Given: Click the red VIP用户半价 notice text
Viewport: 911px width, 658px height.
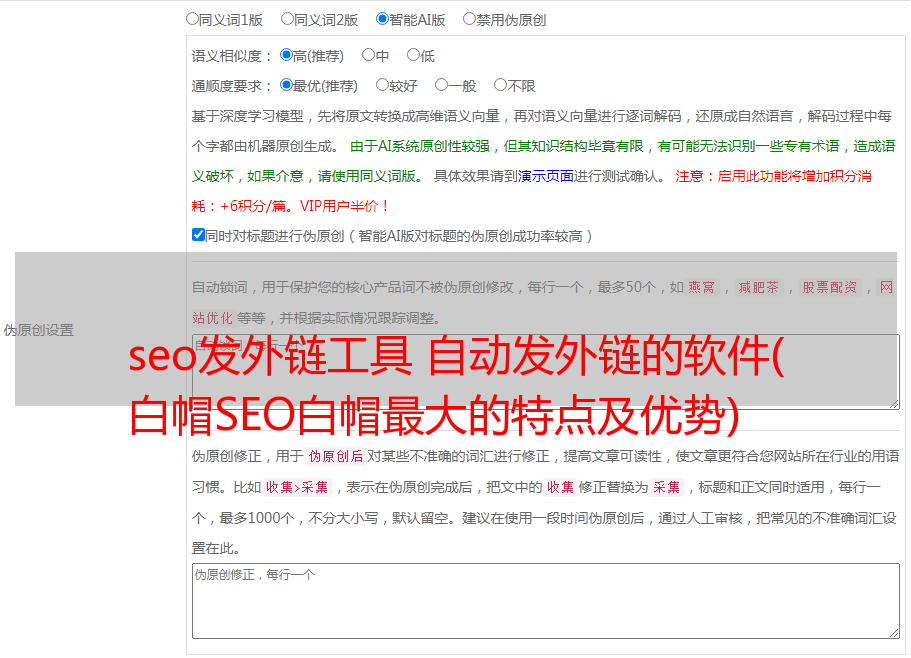Looking at the screenshot, I should pyautogui.click(x=344, y=206).
